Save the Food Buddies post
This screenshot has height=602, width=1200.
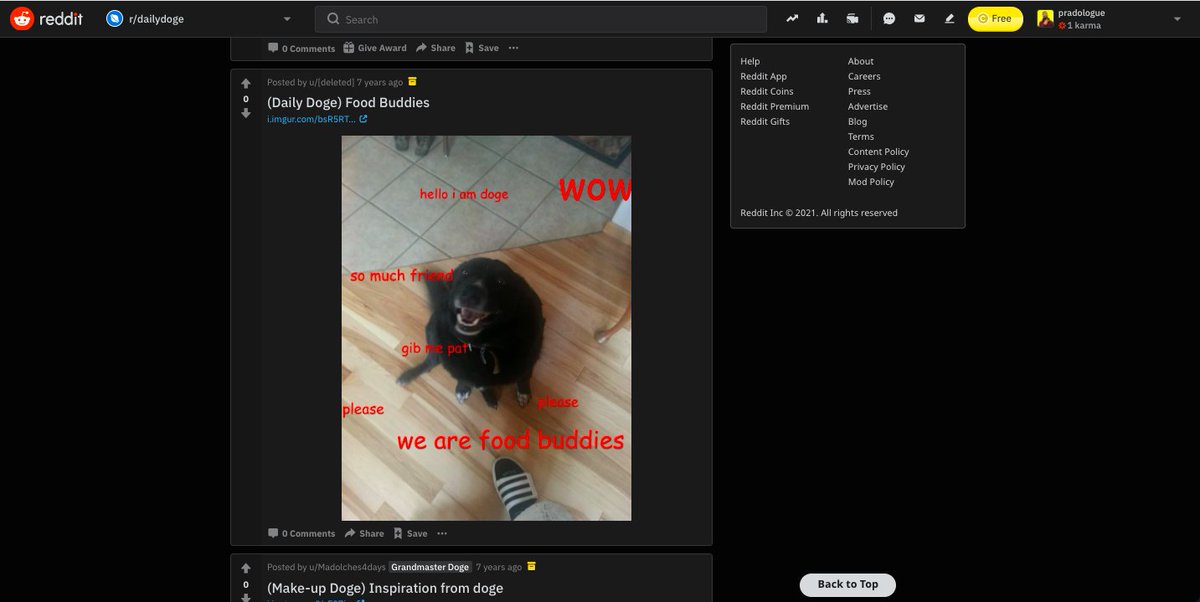[410, 533]
